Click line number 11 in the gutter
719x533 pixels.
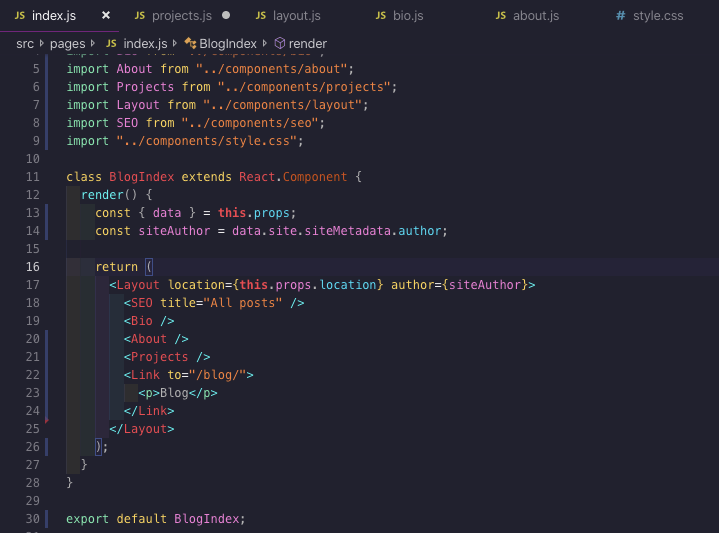pyautogui.click(x=33, y=177)
